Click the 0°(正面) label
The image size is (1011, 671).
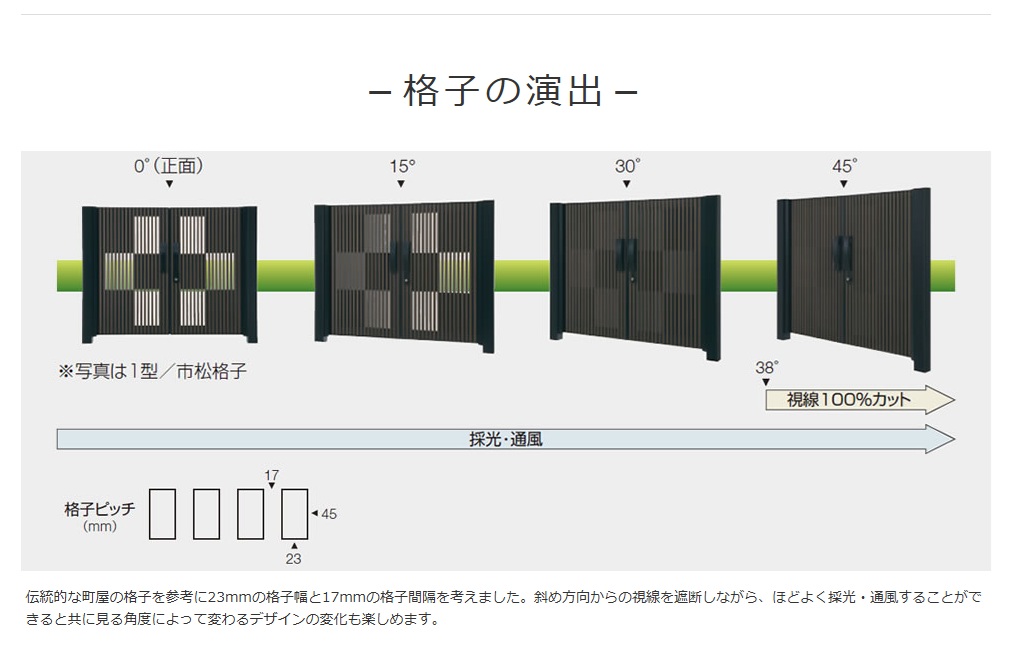pos(168,166)
